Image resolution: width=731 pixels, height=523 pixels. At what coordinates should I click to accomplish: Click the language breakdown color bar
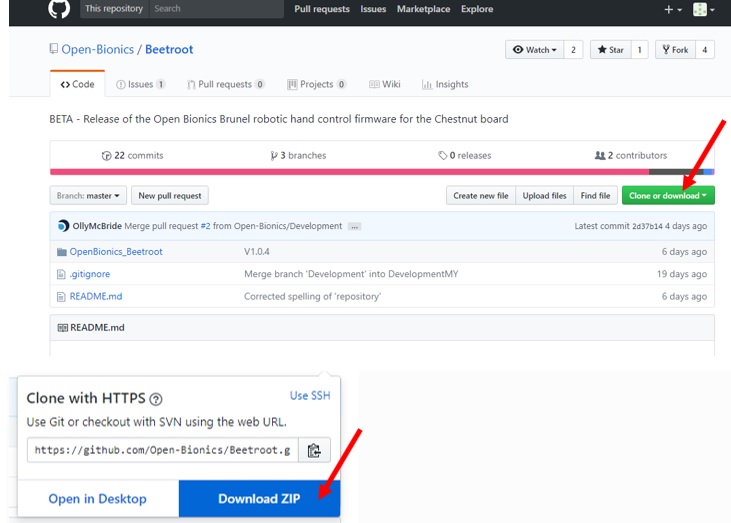382,172
